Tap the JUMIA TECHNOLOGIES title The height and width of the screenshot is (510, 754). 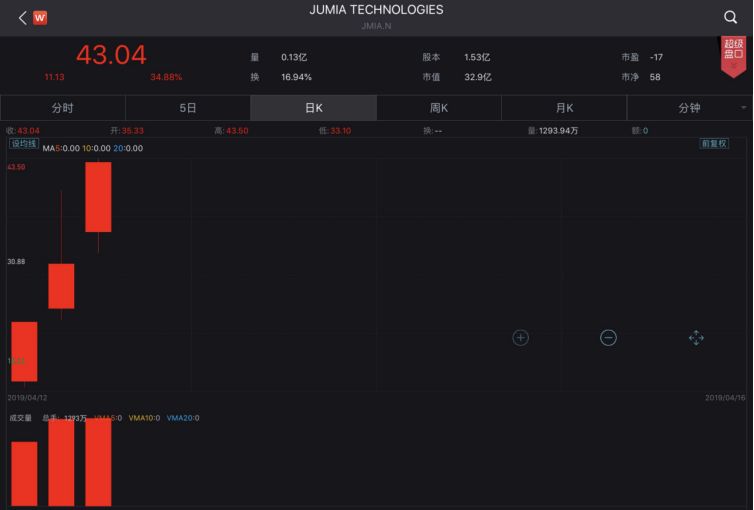(377, 10)
